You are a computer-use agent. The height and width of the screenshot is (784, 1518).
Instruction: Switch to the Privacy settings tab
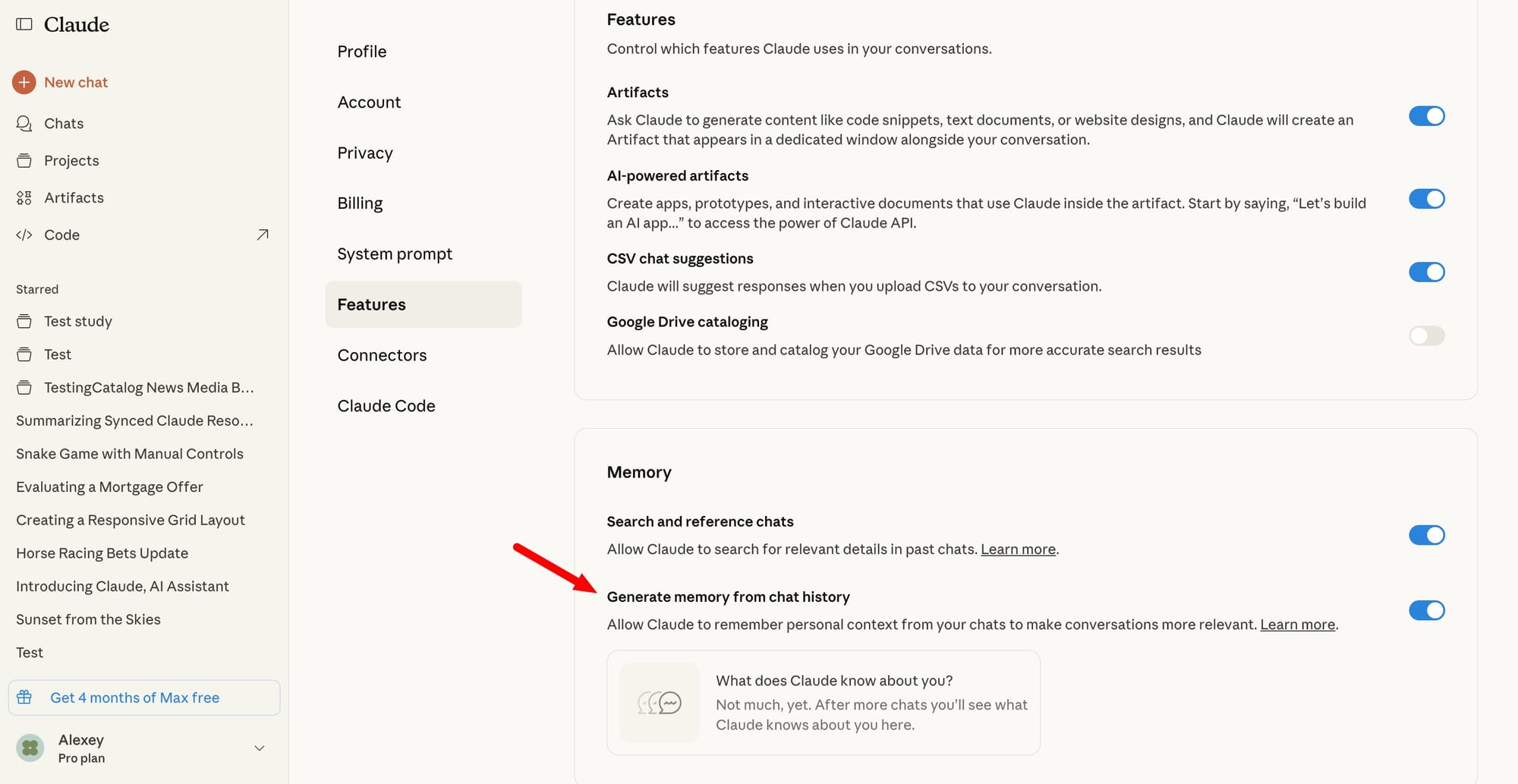coord(365,153)
